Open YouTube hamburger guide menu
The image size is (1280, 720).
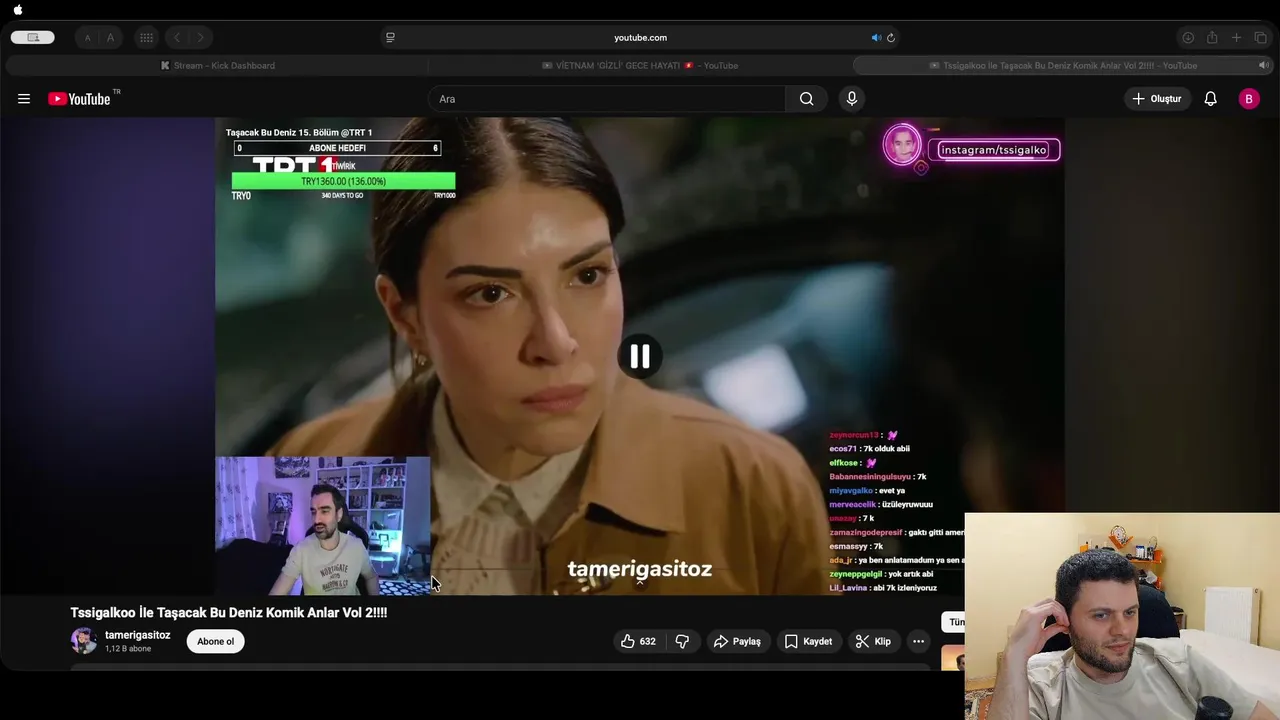click(24, 99)
